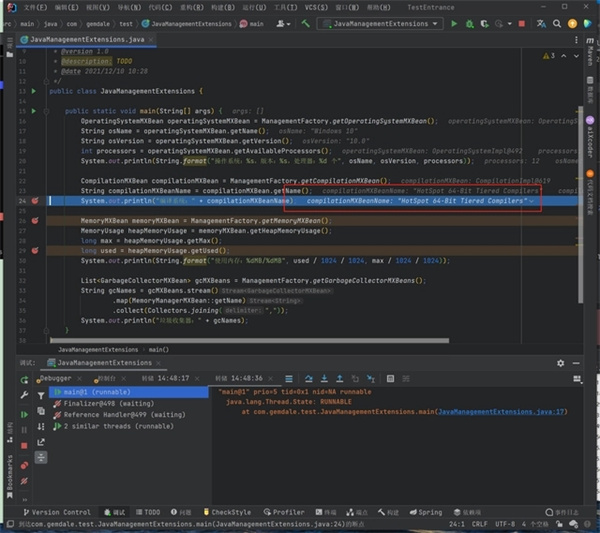Hide the debug tool window with the minus button
Screen dimensions: 600x533
[x=576, y=363]
